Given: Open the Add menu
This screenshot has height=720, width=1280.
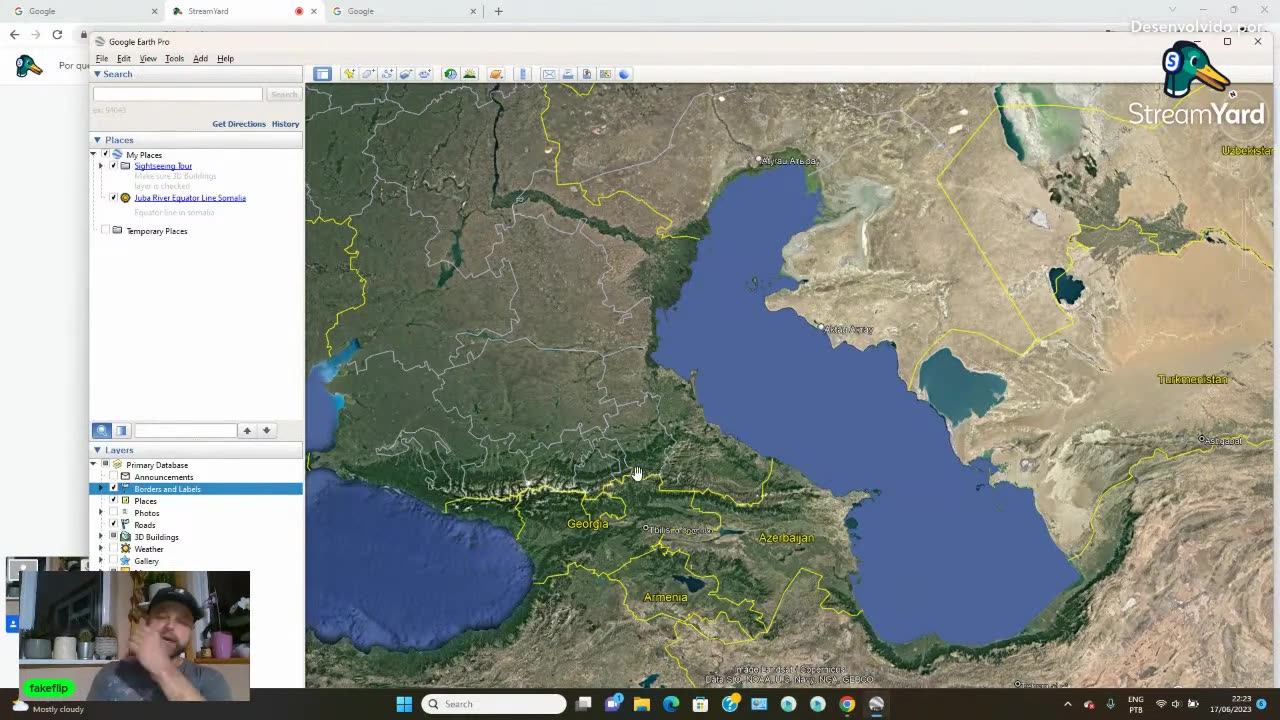Looking at the screenshot, I should pyautogui.click(x=200, y=59).
